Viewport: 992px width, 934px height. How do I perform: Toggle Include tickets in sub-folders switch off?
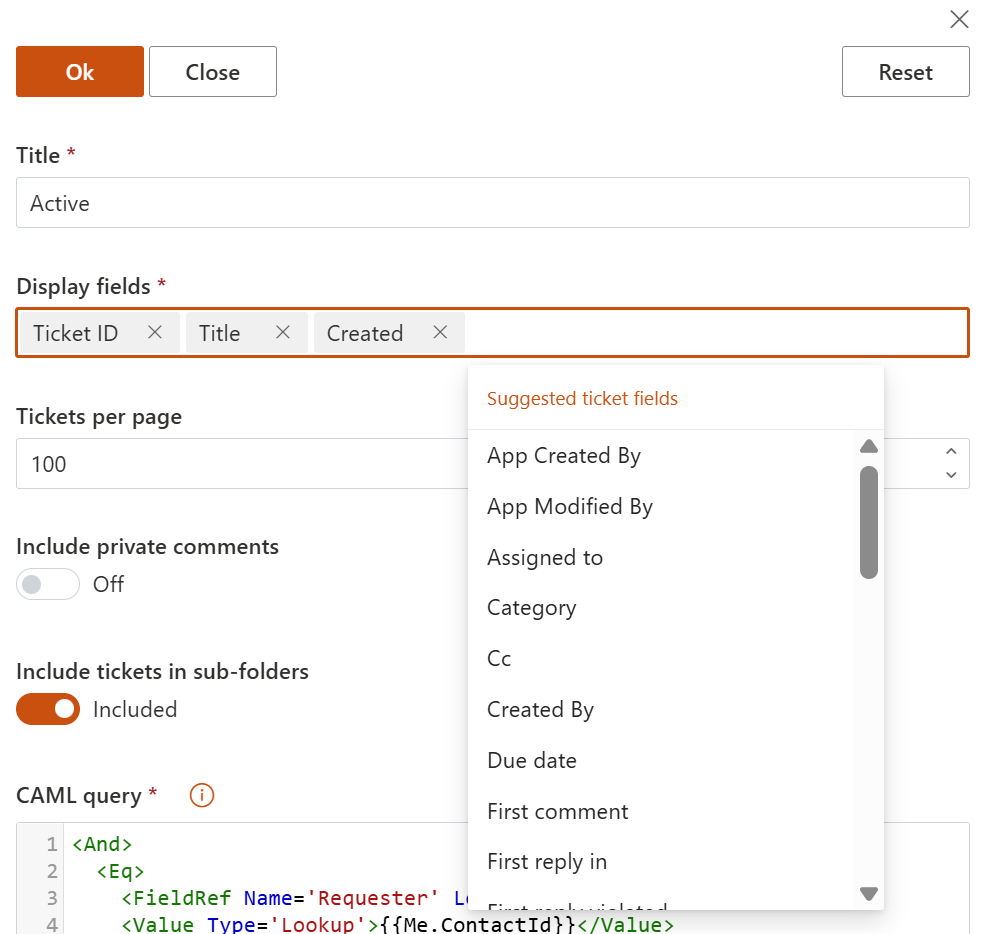tap(48, 709)
